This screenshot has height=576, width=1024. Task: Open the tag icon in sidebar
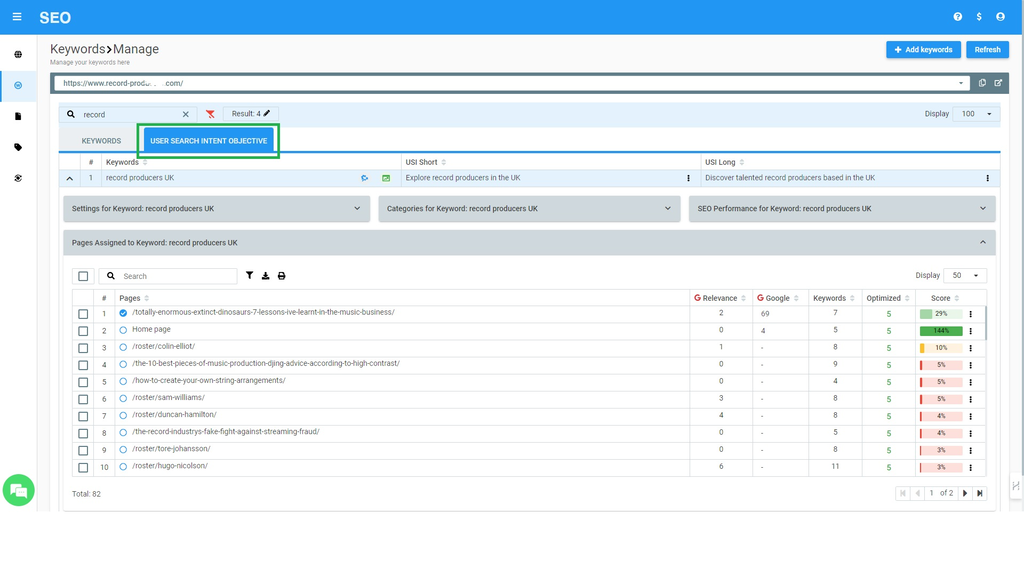(18, 147)
